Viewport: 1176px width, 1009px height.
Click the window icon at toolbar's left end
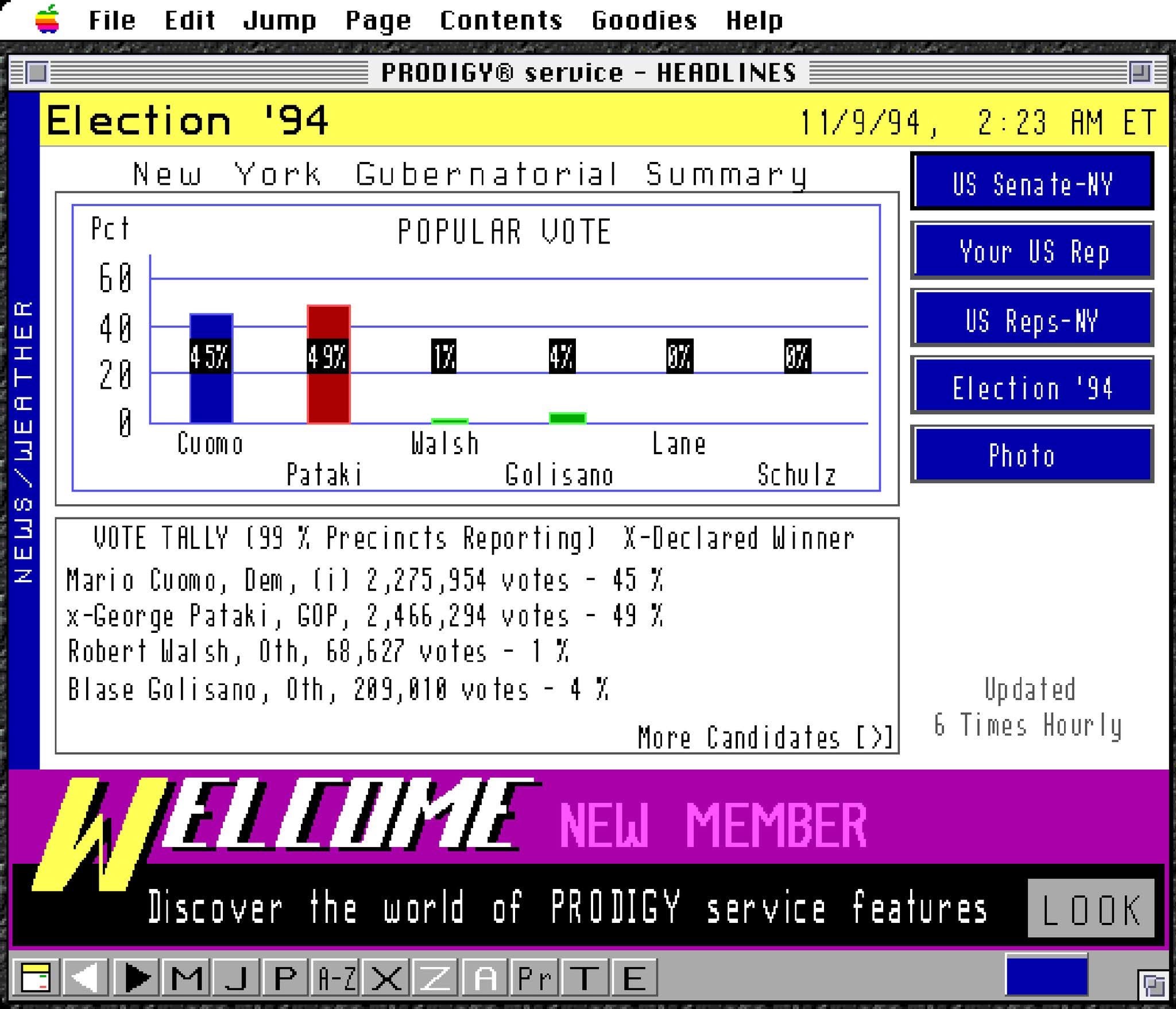[35, 977]
